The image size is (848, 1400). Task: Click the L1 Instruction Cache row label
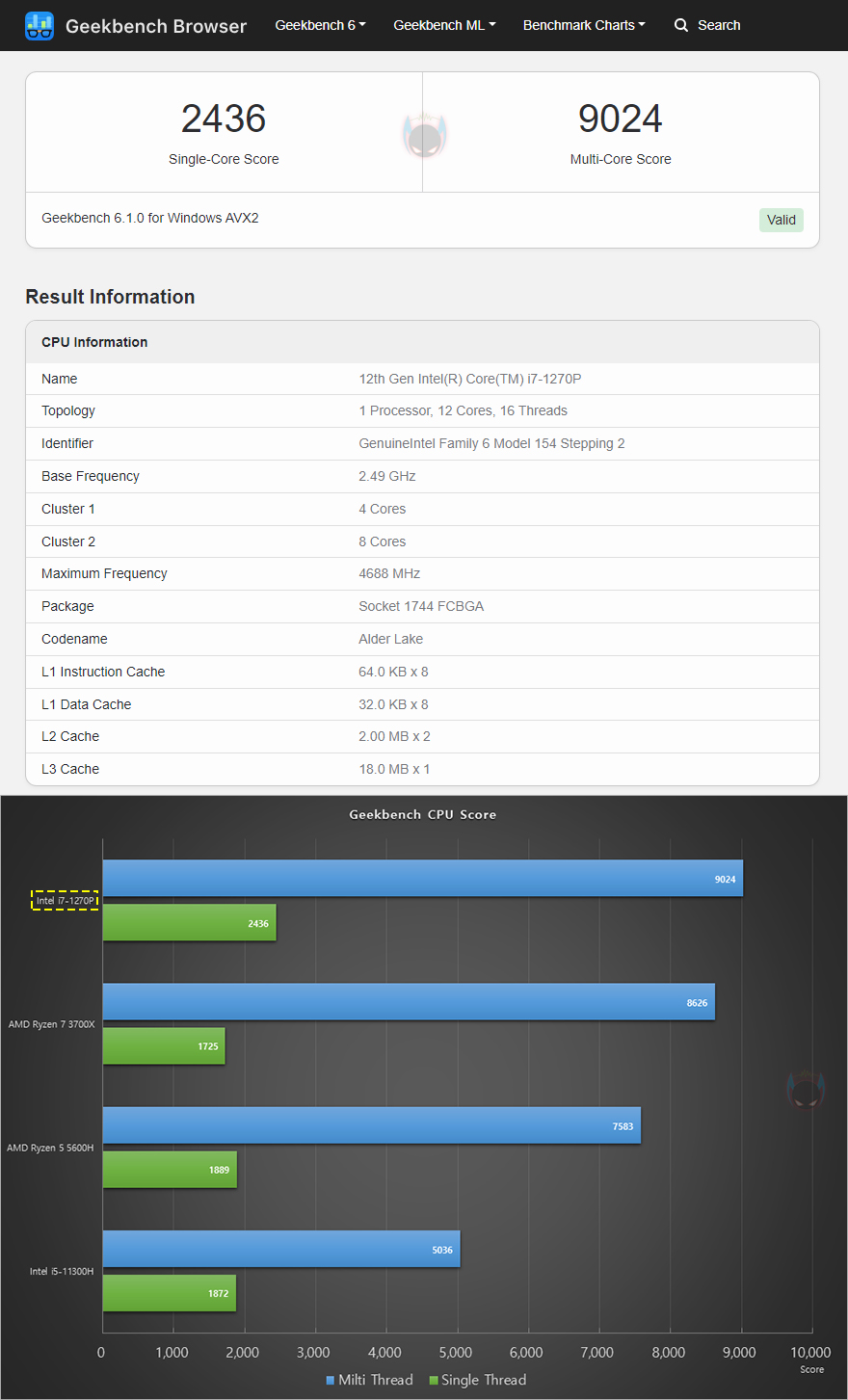pyautogui.click(x=103, y=672)
